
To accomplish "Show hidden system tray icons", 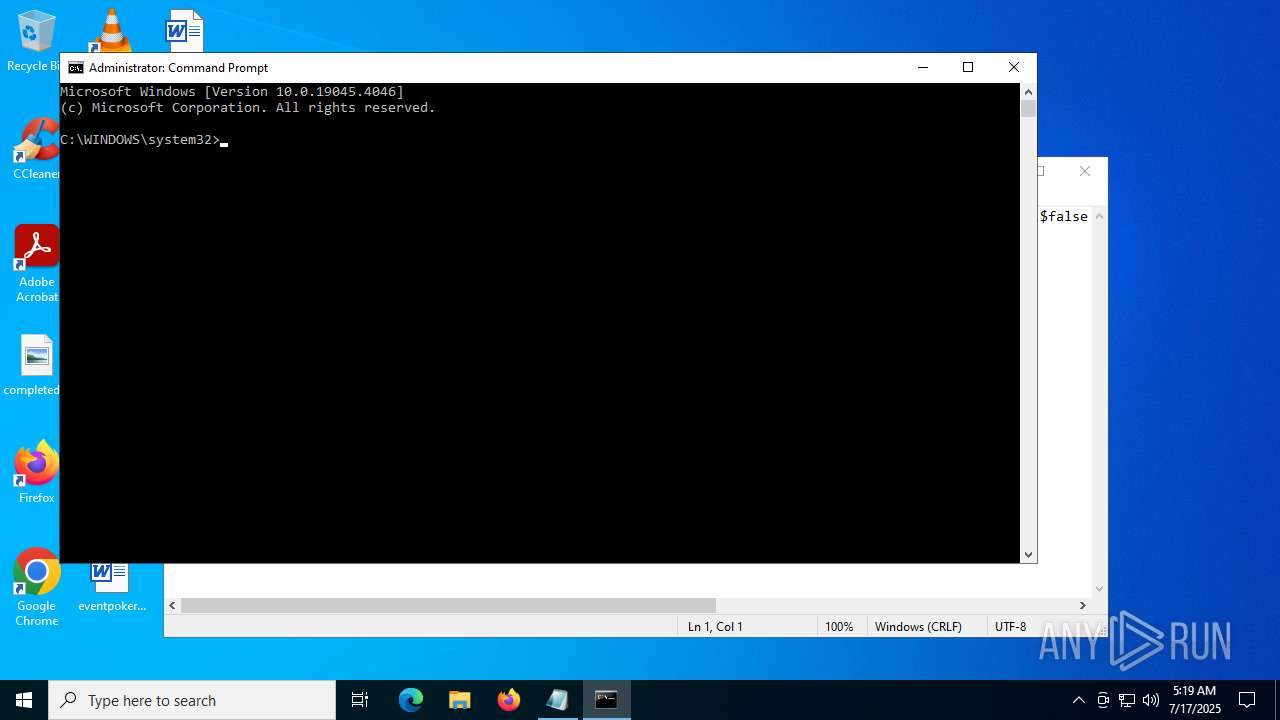I will click(x=1078, y=700).
